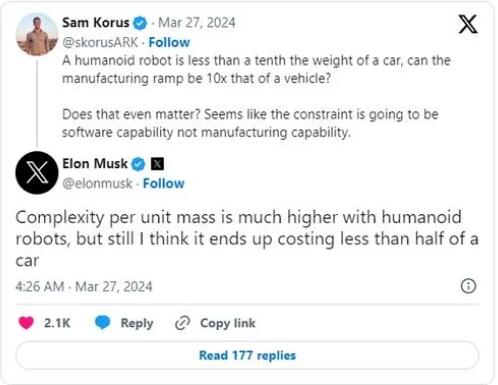Like the tweet with heart icon
Viewport: 498px width, 385px height.
tap(26, 323)
